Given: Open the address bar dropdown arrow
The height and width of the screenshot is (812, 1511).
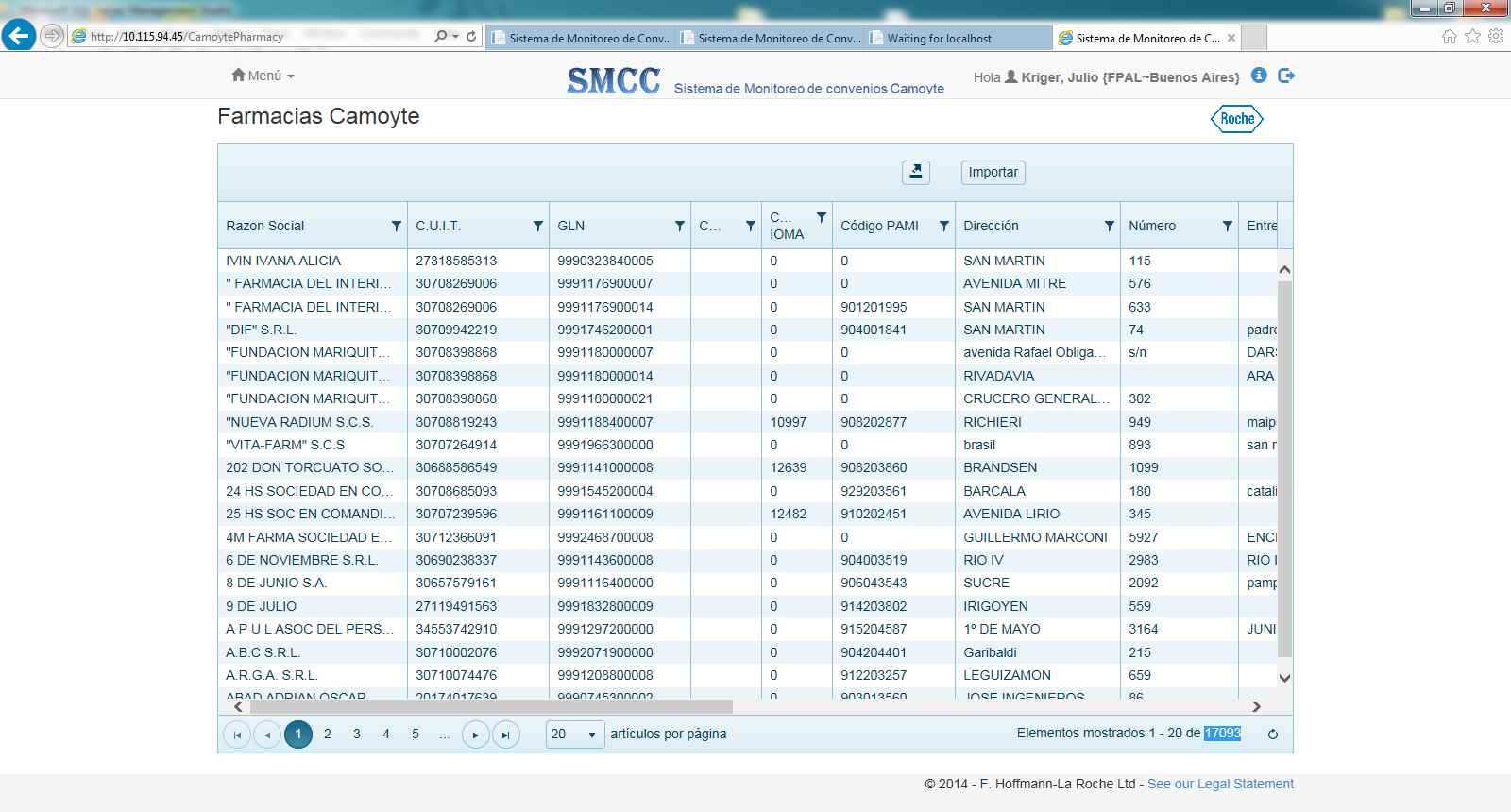Looking at the screenshot, I should click(456, 36).
